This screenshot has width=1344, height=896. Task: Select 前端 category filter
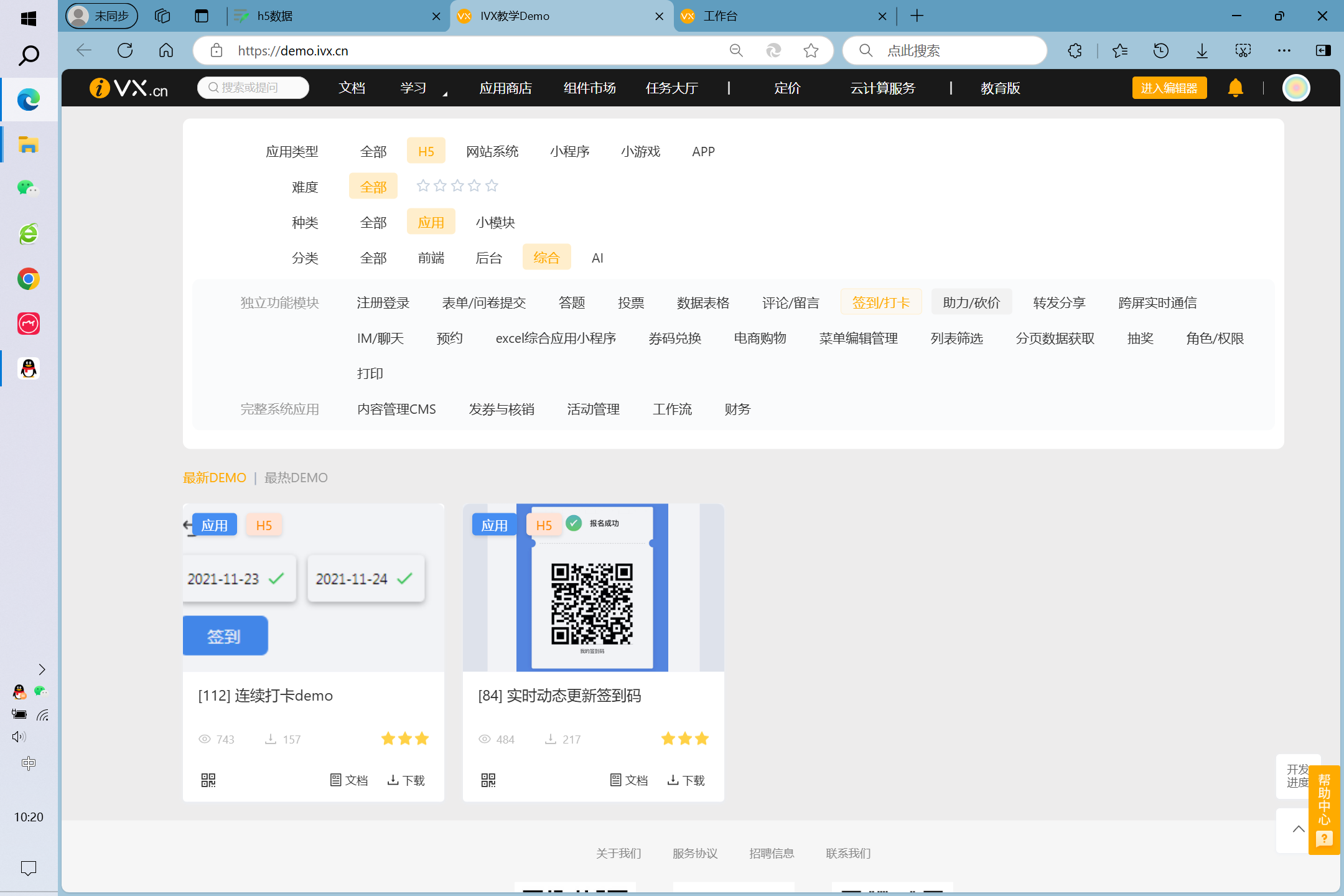click(431, 258)
